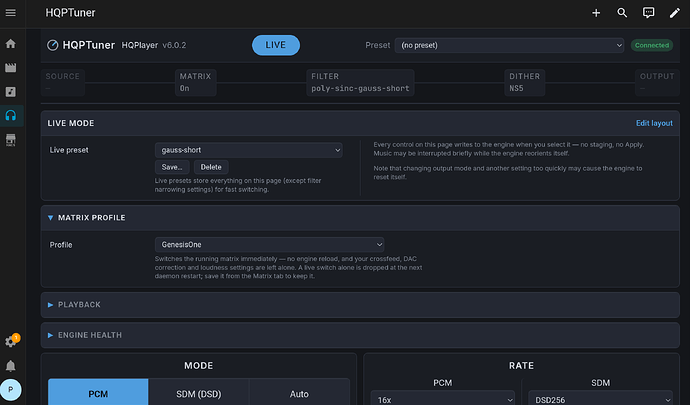Go to home via sidebar icon
The width and height of the screenshot is (690, 405).
tap(11, 44)
